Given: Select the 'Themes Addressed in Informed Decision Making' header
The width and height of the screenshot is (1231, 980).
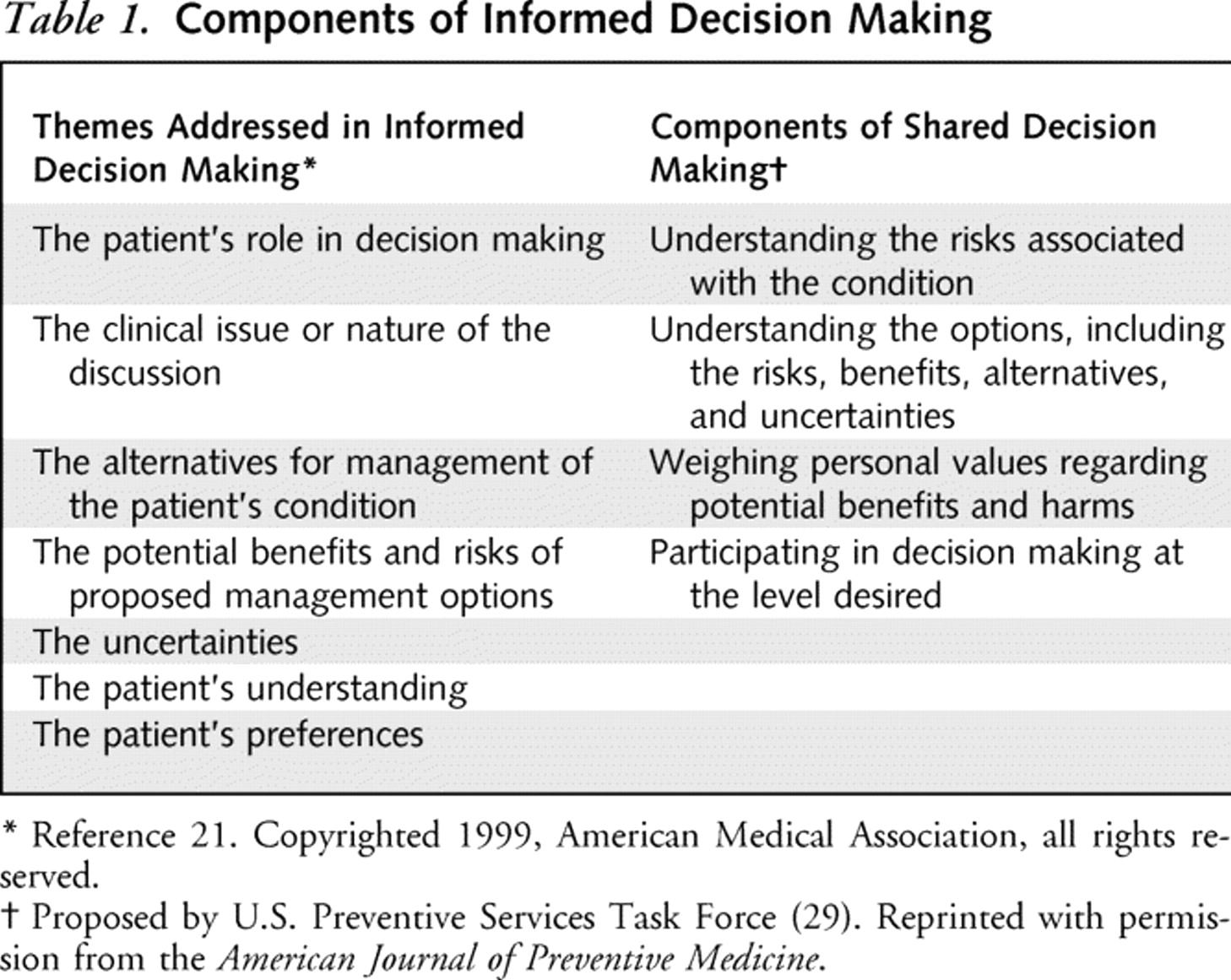Looking at the screenshot, I should 279,149.
